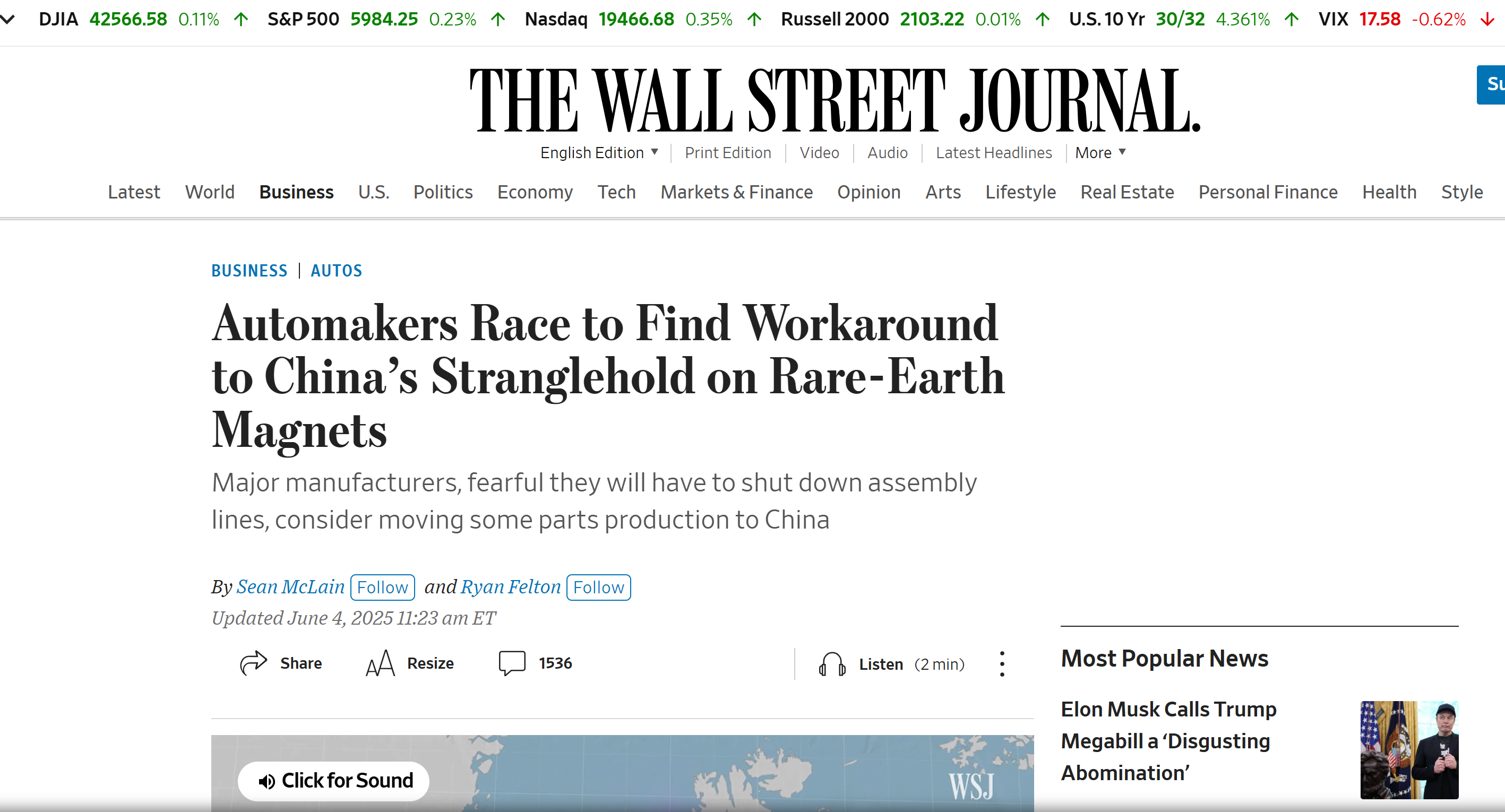The image size is (1505, 812).
Task: Click the BUSINESS breadcrumb link
Action: pyautogui.click(x=250, y=271)
